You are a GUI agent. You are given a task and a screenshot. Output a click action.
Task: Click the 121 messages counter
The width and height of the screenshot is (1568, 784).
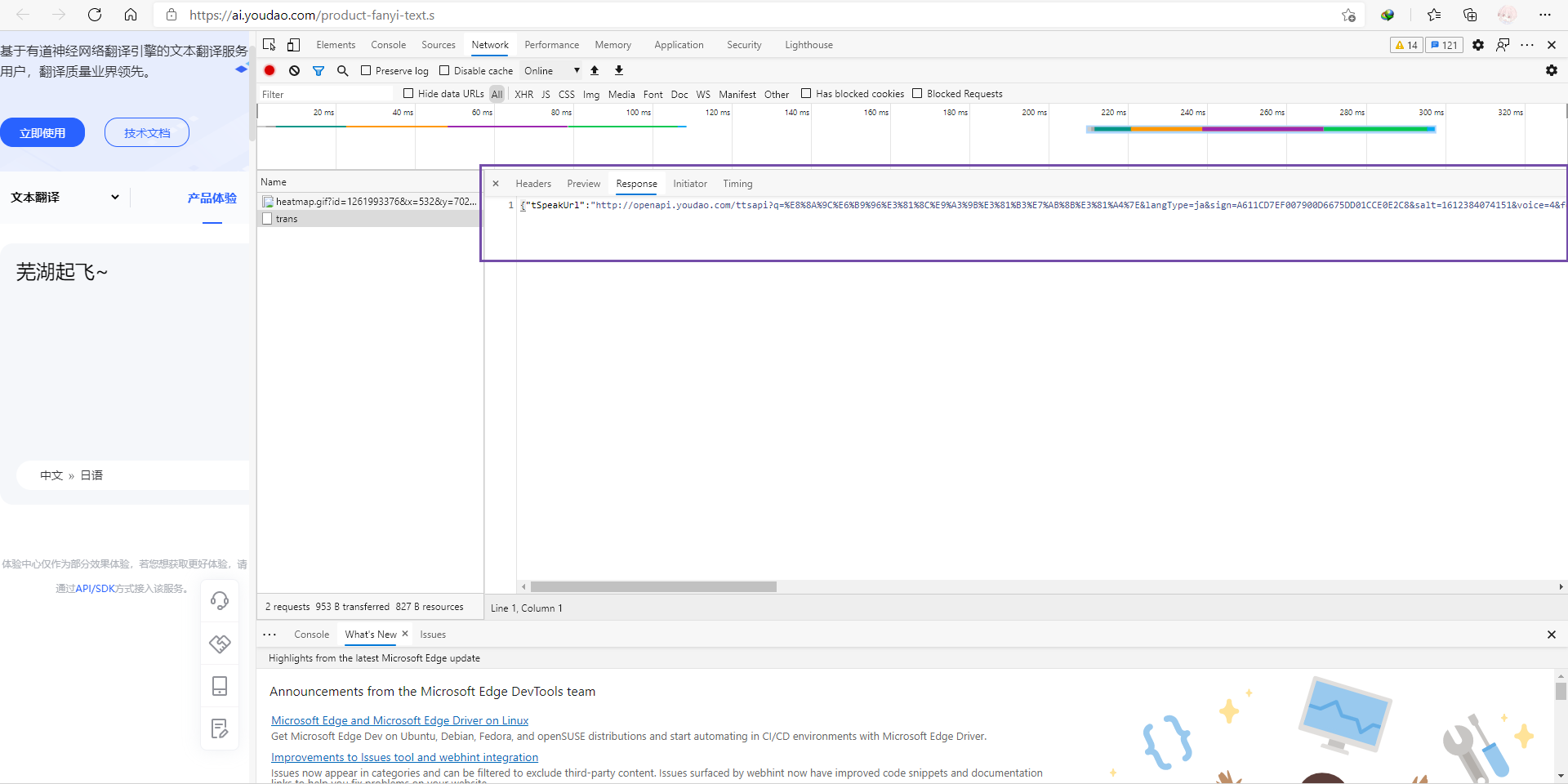pyautogui.click(x=1444, y=45)
